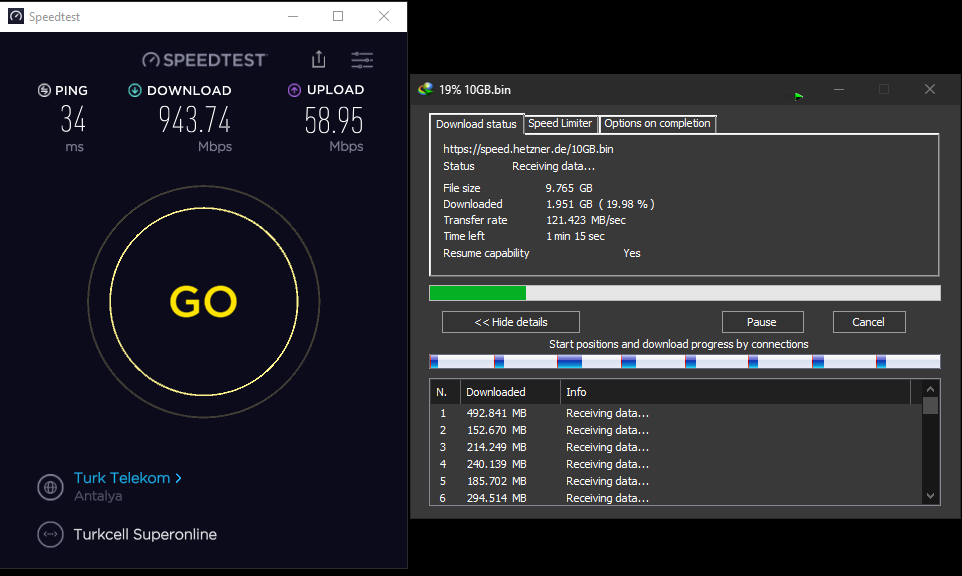
Task: Minimize the Speedtest window
Action: (293, 16)
